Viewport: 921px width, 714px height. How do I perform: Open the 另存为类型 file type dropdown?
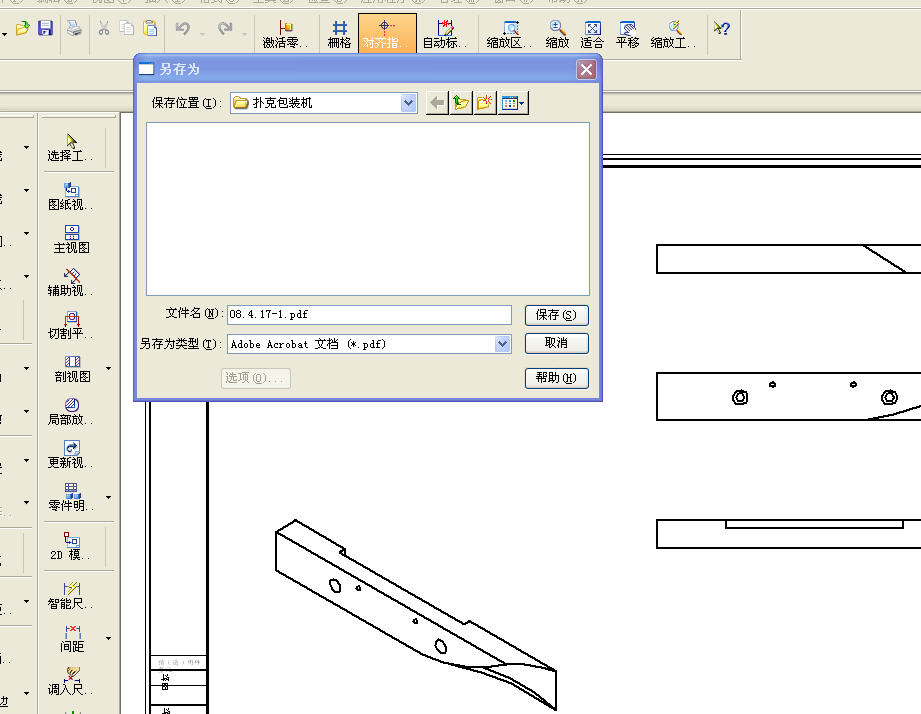502,344
